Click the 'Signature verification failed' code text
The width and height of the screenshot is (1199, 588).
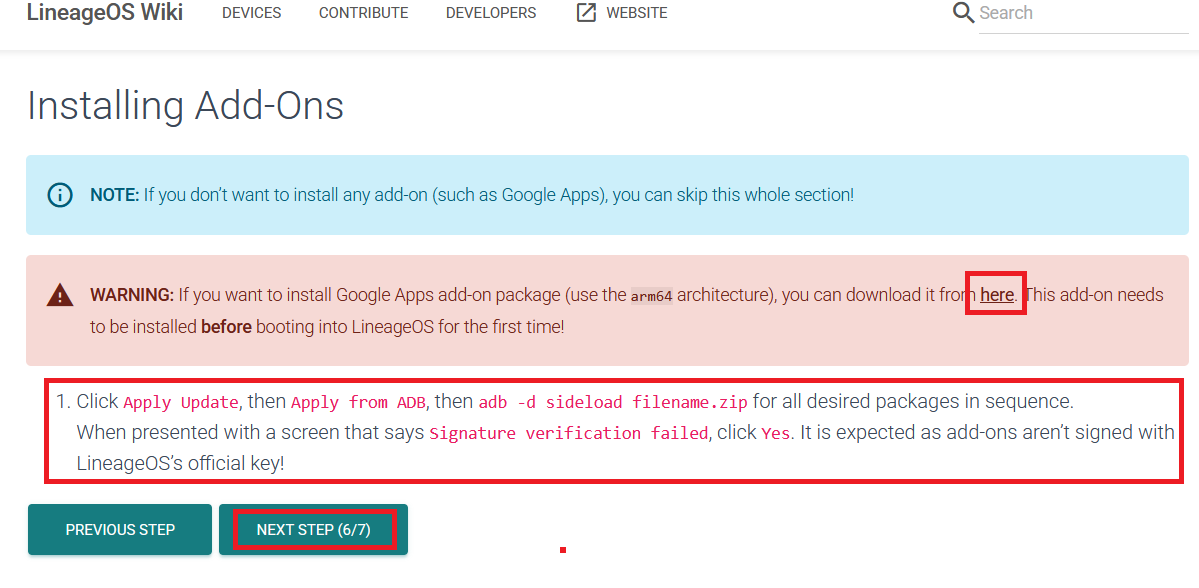569,434
